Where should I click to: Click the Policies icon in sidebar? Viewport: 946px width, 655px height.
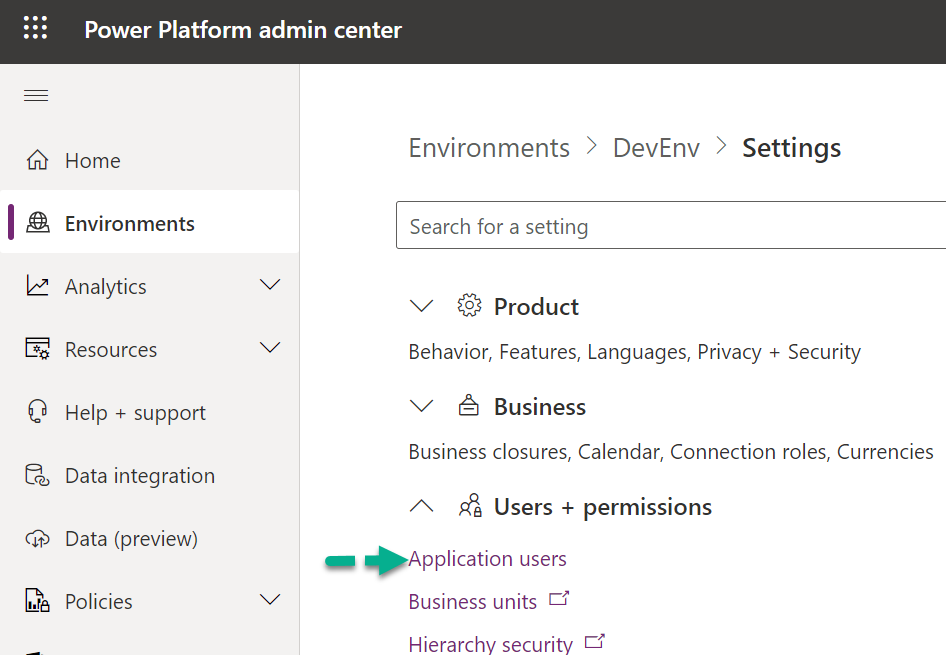[x=37, y=602]
